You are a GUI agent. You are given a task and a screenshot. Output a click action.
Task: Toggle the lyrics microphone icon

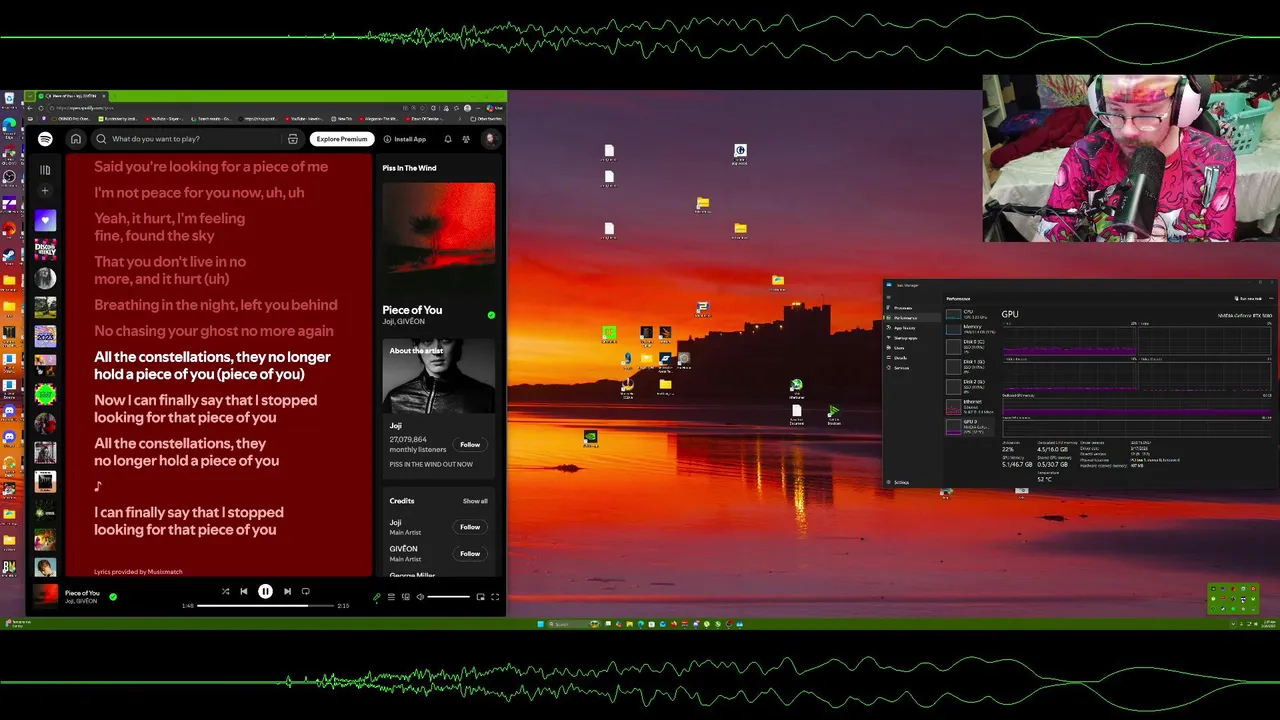(x=377, y=597)
